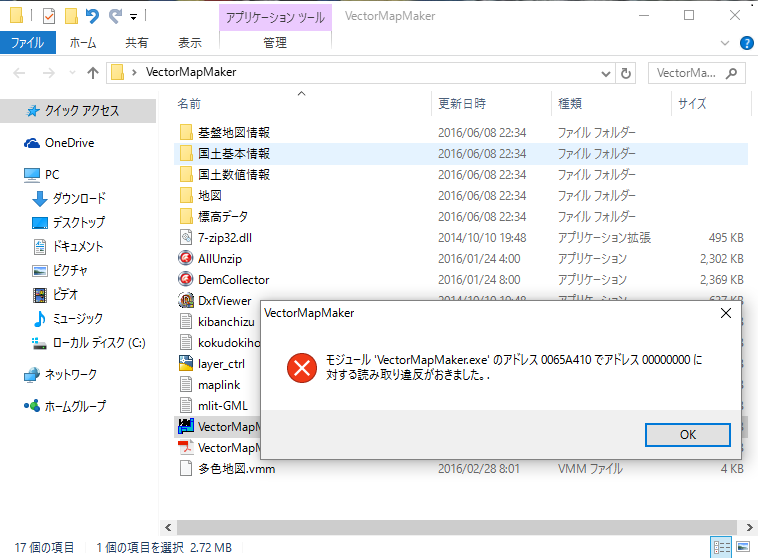Image resolution: width=758 pixels, height=558 pixels.
Task: Refresh the folder view
Action: tap(626, 73)
